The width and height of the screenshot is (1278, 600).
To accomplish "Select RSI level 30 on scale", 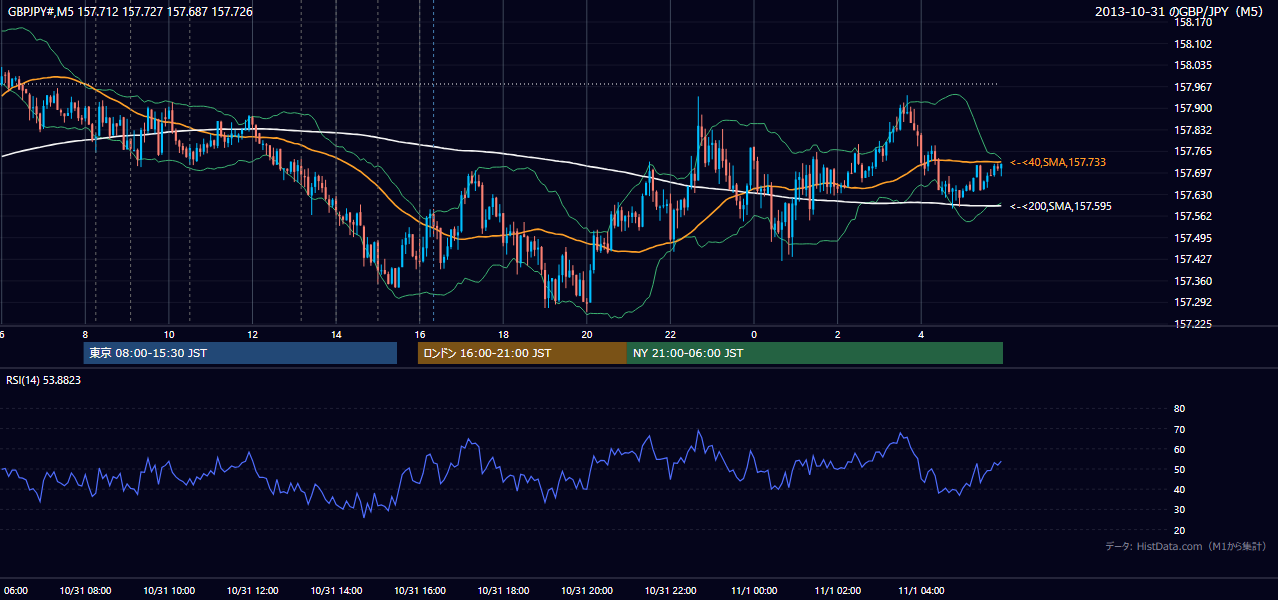I will coord(1179,510).
